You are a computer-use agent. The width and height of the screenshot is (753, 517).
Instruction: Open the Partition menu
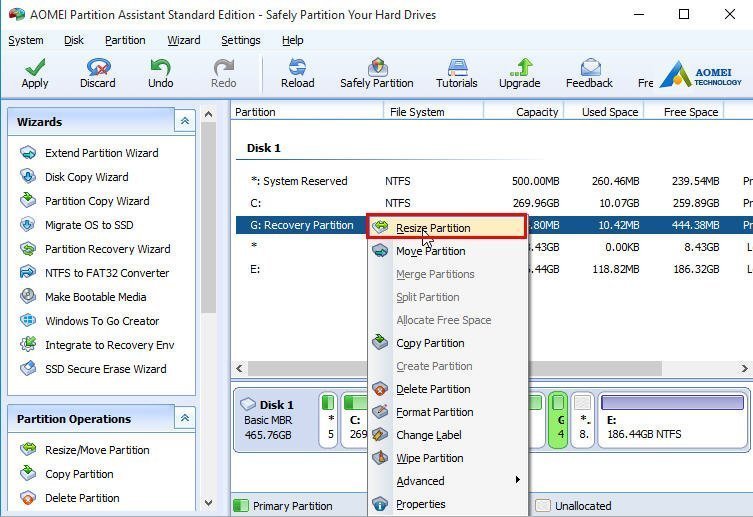(x=125, y=40)
